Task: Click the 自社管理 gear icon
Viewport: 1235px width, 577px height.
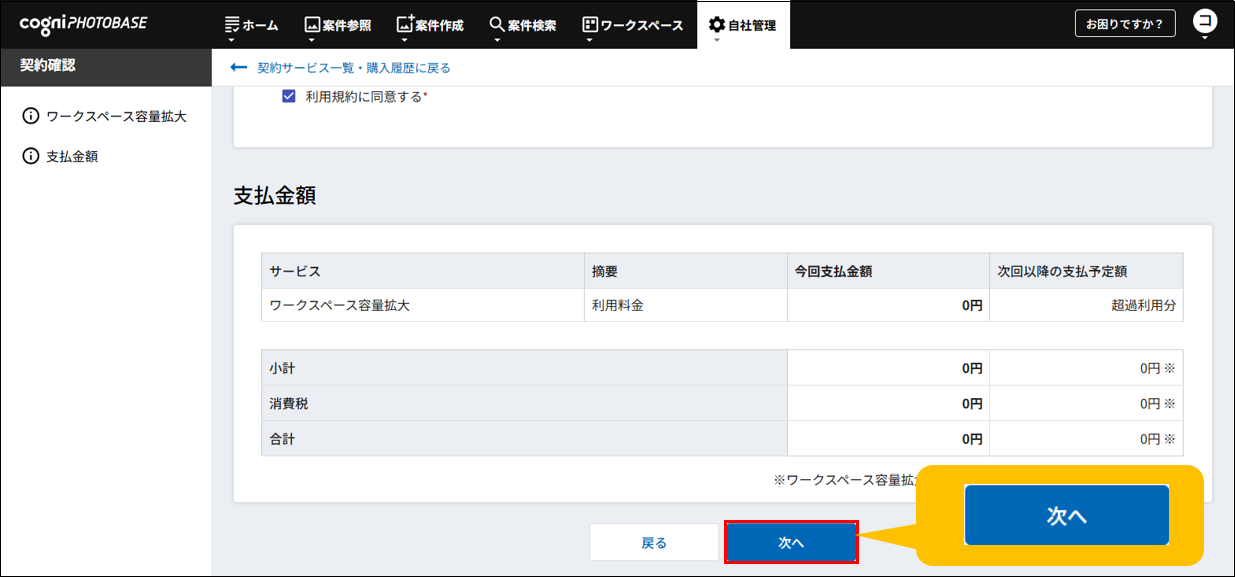Action: (716, 25)
